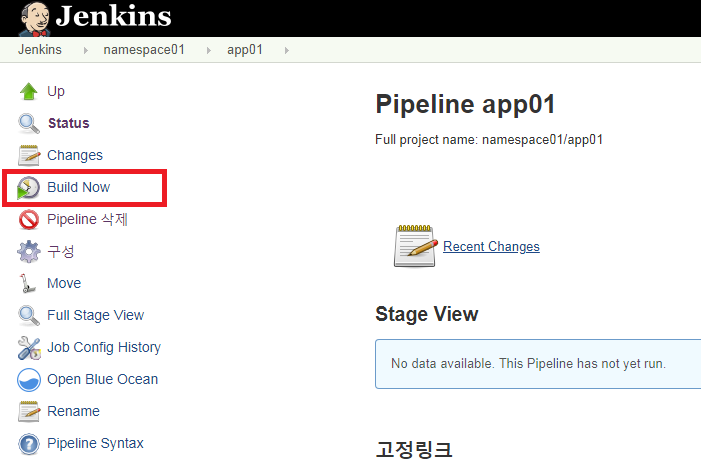Click the Jenkins butler logo
The width and height of the screenshot is (701, 473).
(x=35, y=19)
